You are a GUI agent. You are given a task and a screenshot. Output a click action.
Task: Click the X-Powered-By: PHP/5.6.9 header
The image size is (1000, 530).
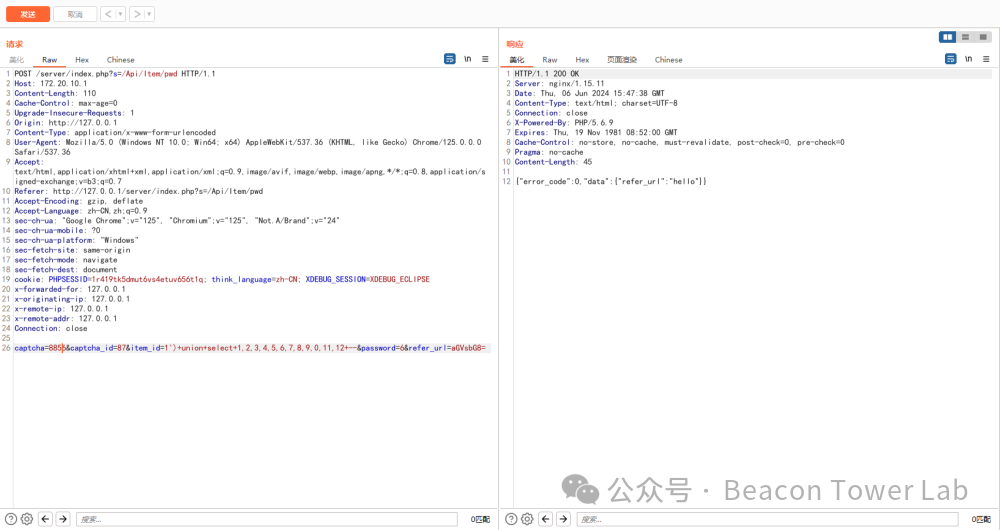click(x=564, y=122)
